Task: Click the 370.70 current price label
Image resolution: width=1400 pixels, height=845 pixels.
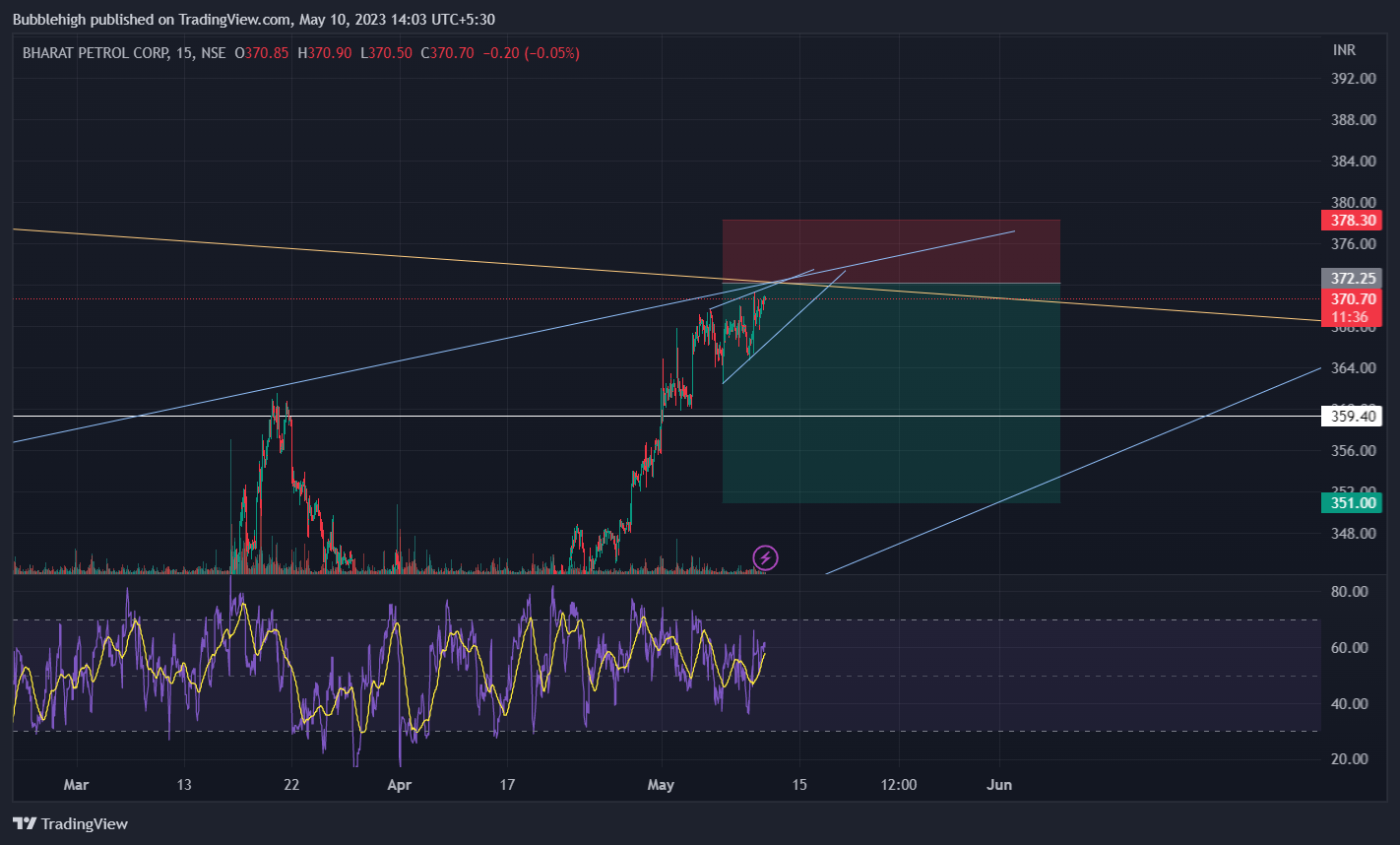Action: (x=1352, y=298)
